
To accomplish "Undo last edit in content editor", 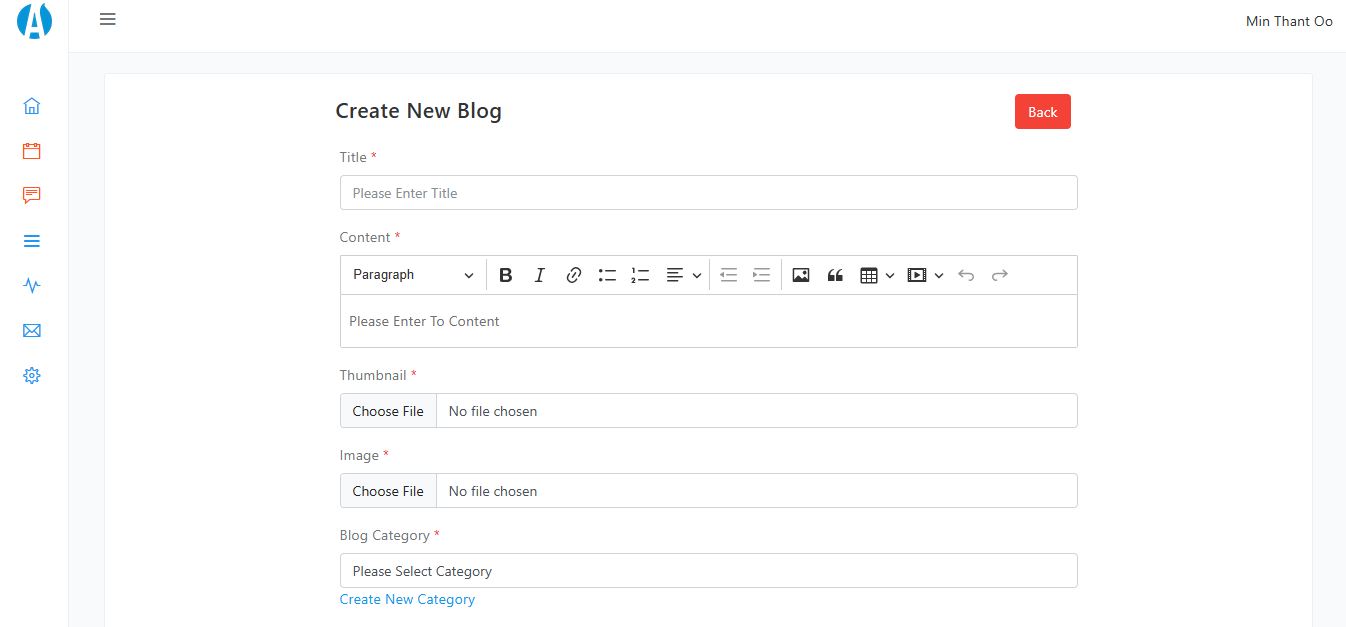I will (x=966, y=275).
